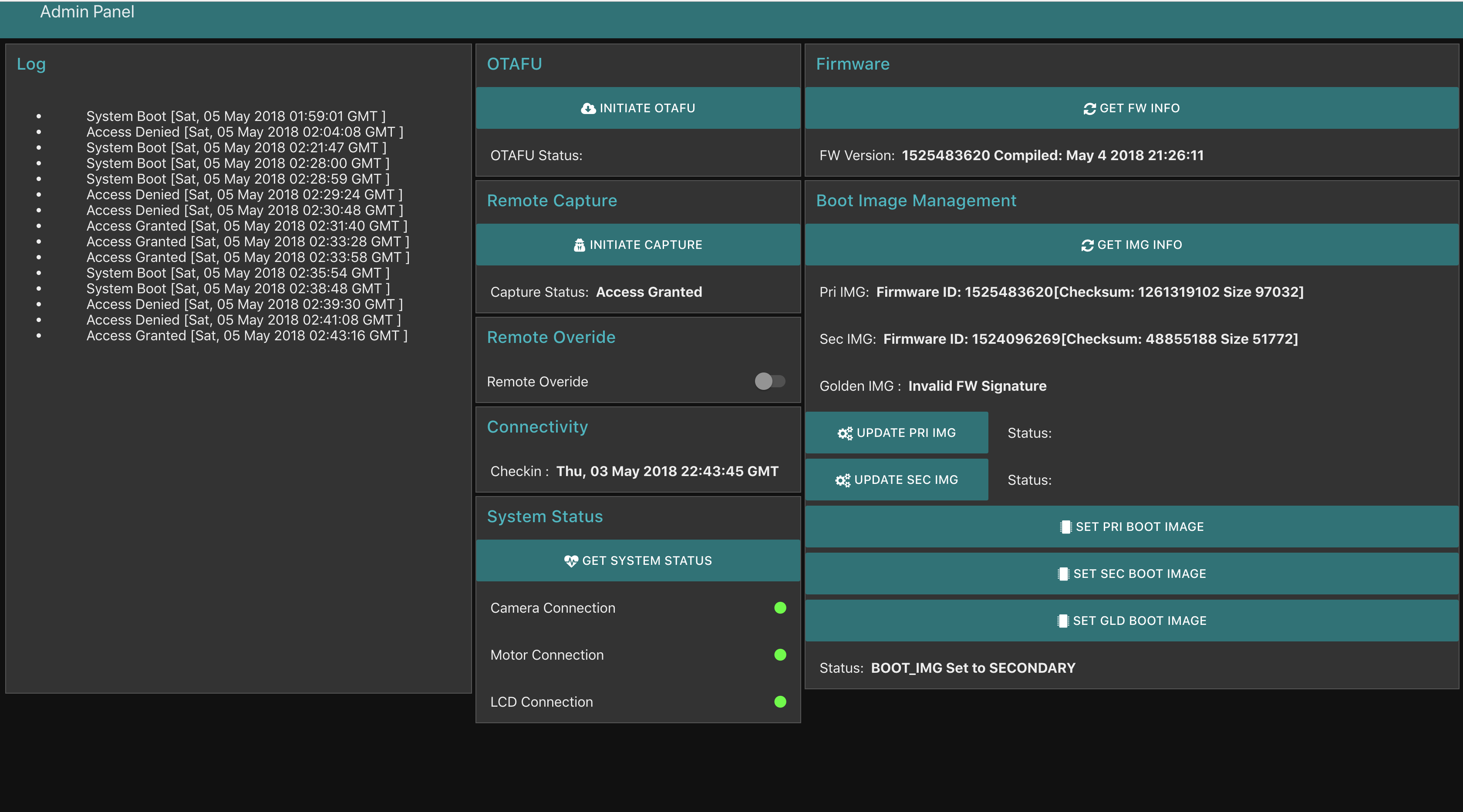Click the GET FW INFO button label
This screenshot has width=1463, height=812.
[x=1140, y=108]
